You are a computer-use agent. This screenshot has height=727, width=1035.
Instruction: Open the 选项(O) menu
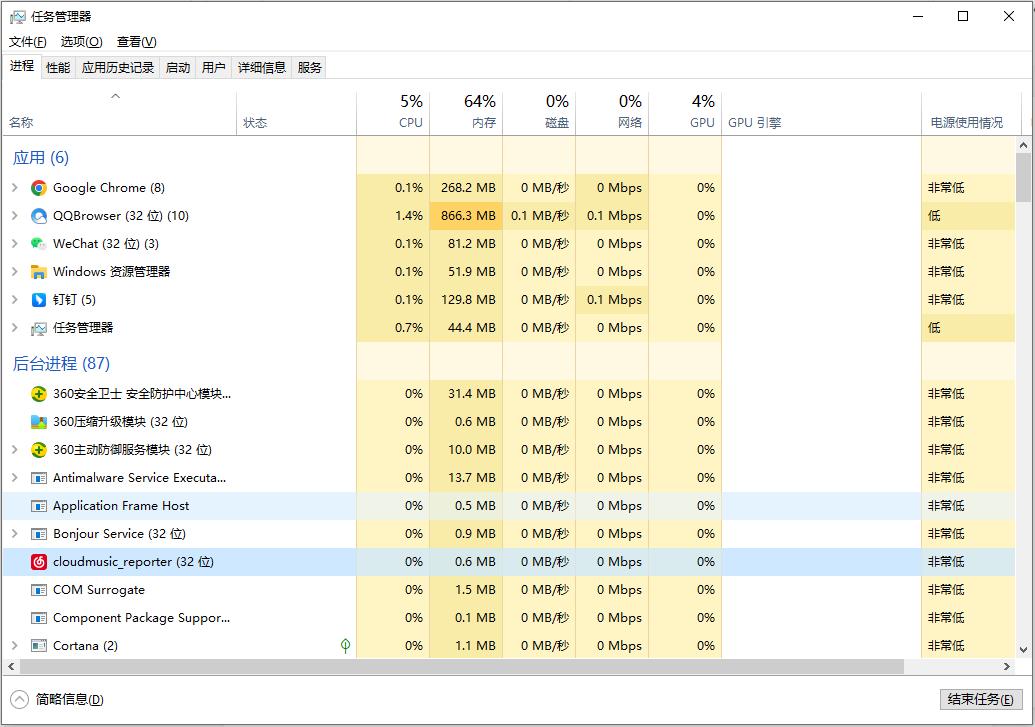[81, 42]
